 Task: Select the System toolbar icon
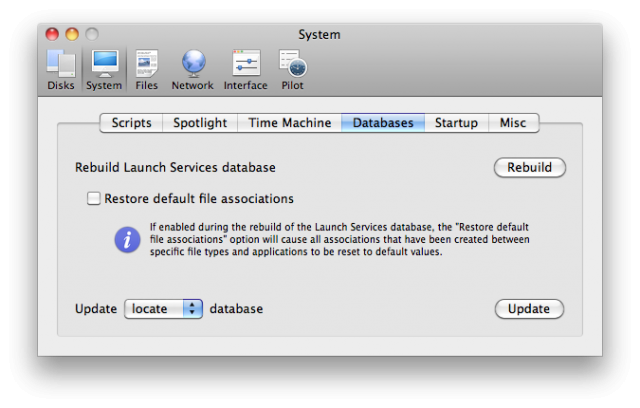pyautogui.click(x=104, y=66)
